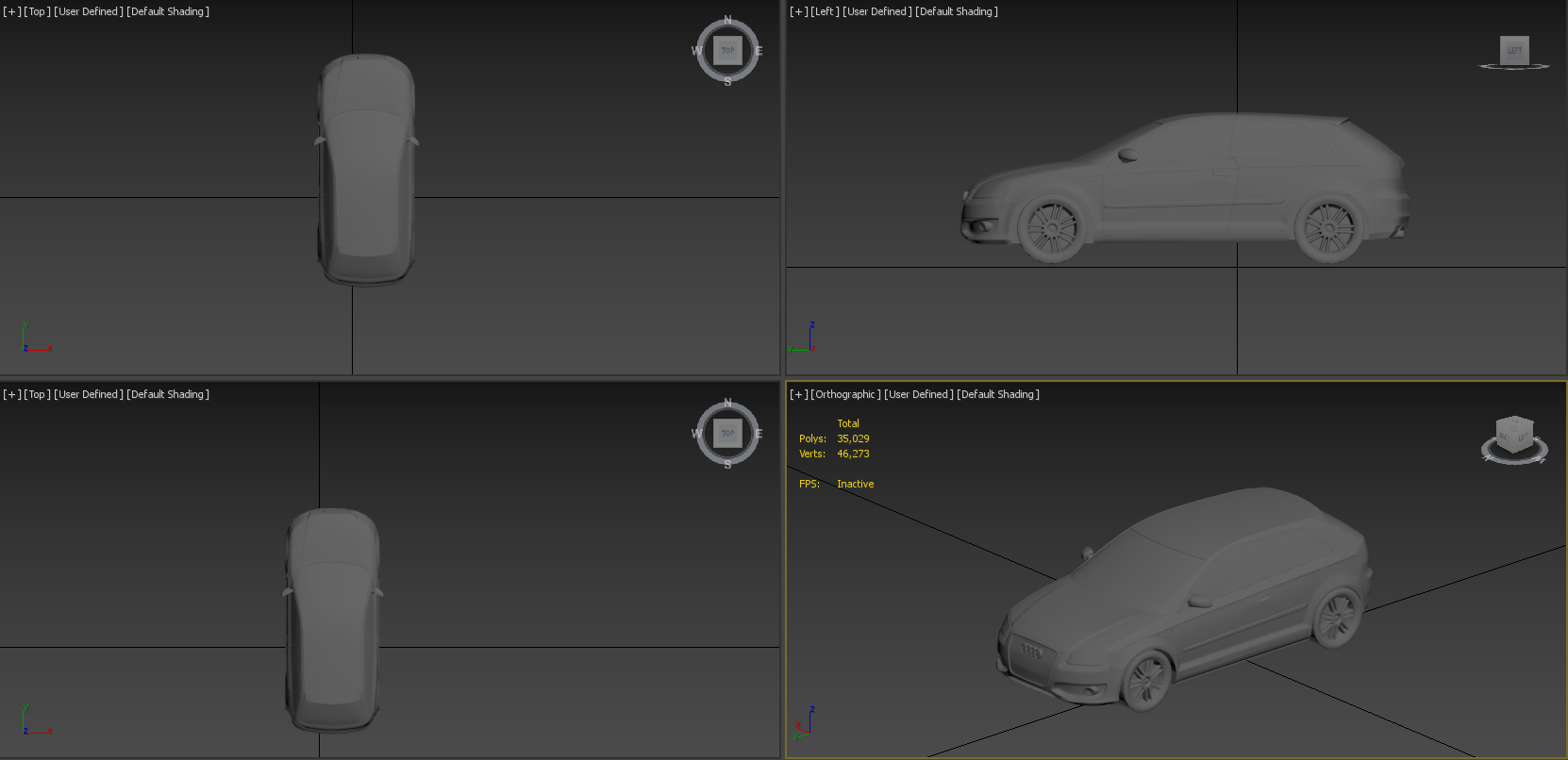Open the [+] menu in the upper Top viewport

(12, 12)
